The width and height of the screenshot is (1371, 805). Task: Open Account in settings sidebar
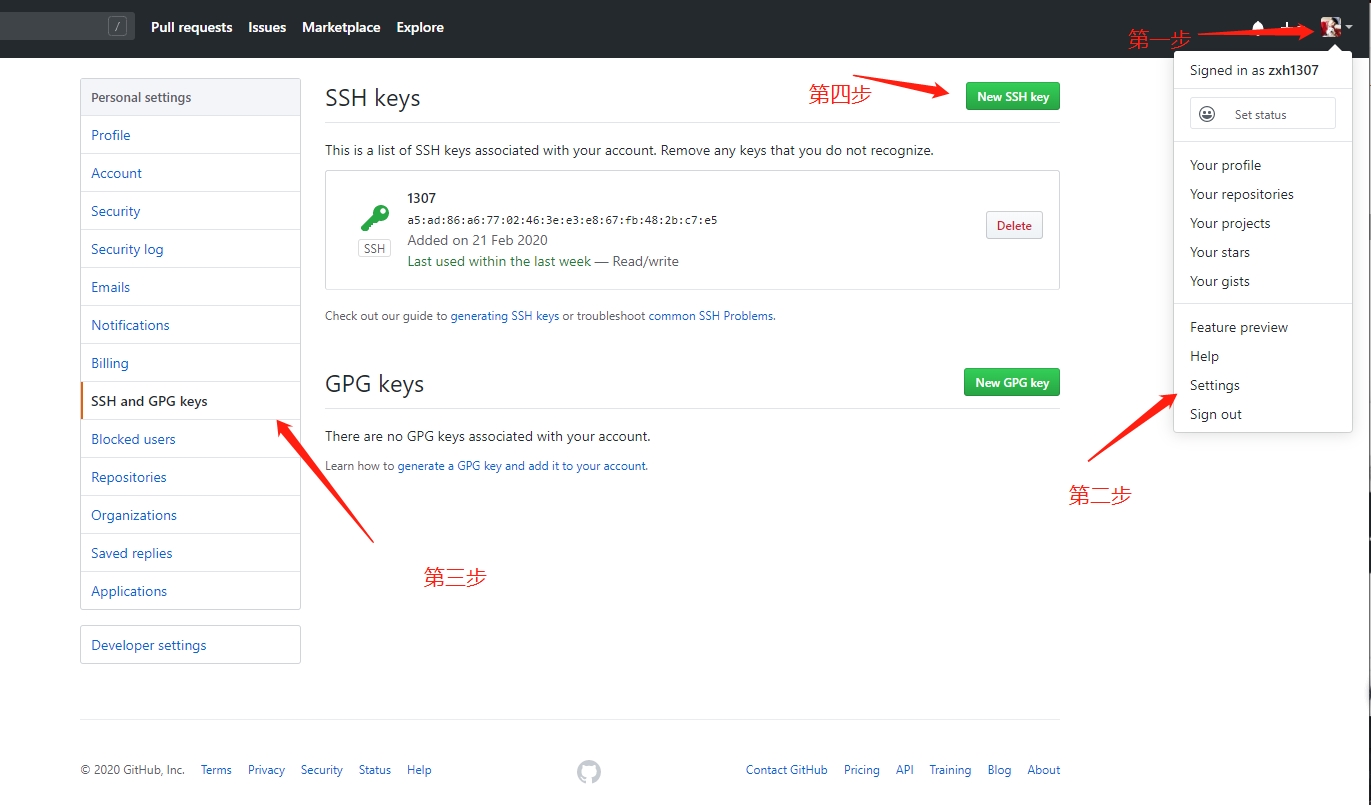(190, 173)
